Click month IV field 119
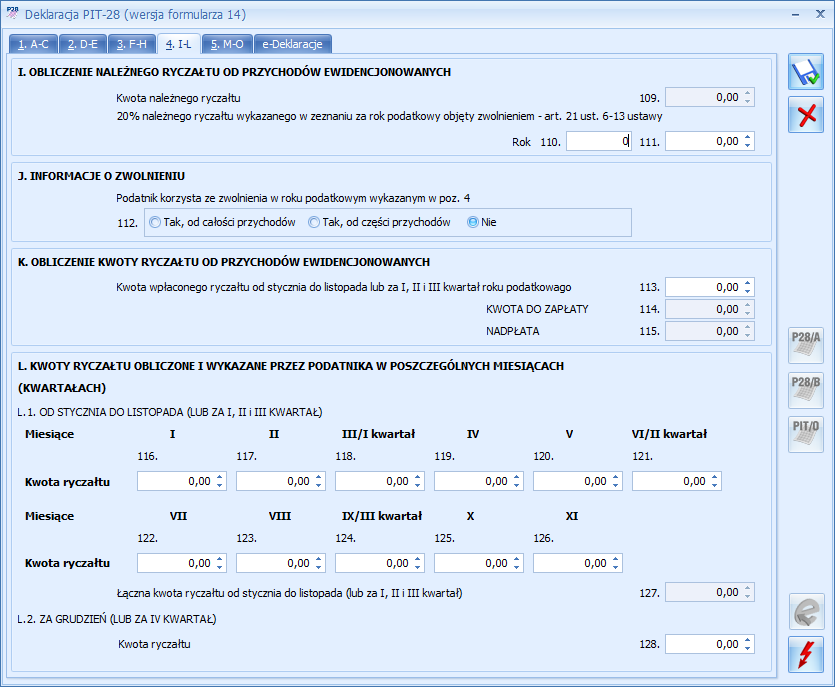Viewport: 835px width, 687px height. pyautogui.click(x=479, y=481)
